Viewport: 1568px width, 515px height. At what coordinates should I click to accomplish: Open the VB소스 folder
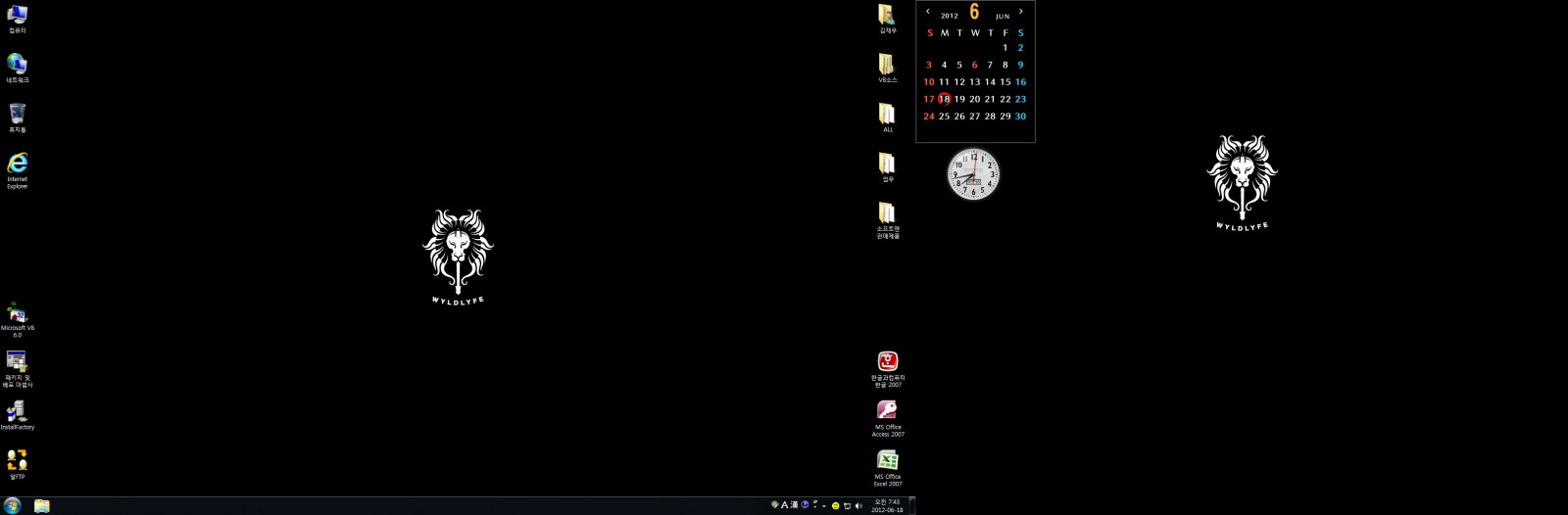[x=887, y=65]
